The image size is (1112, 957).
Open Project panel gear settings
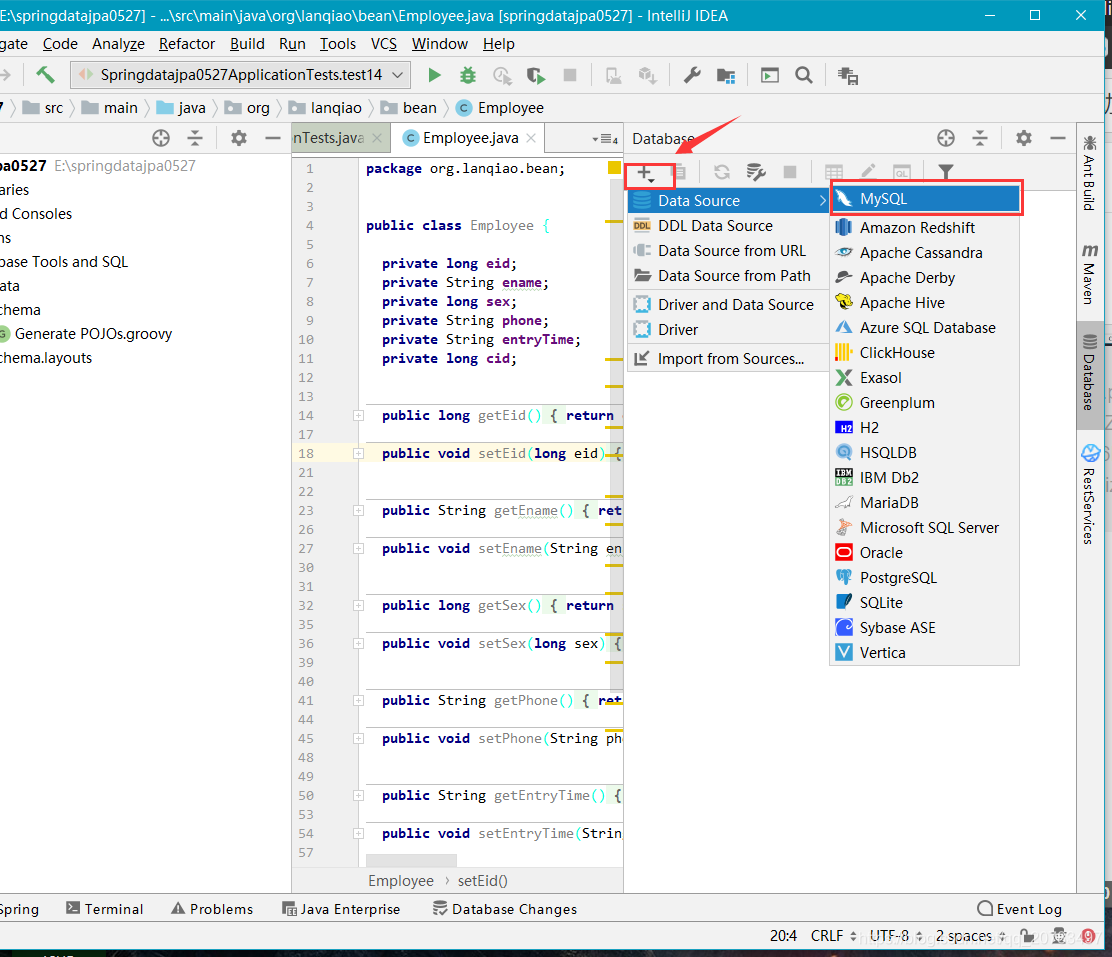click(239, 138)
